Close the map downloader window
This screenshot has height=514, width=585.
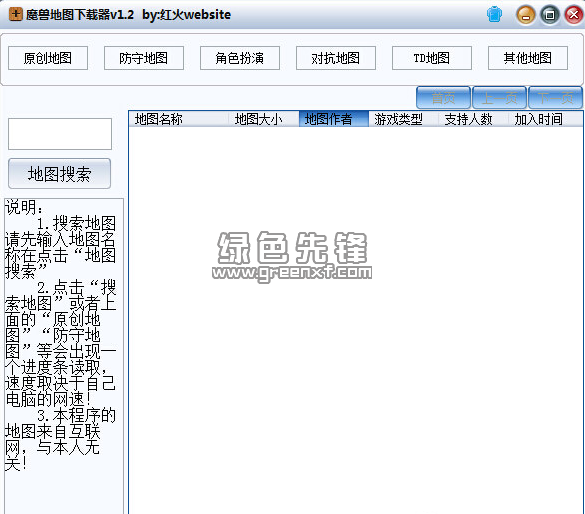coord(573,15)
